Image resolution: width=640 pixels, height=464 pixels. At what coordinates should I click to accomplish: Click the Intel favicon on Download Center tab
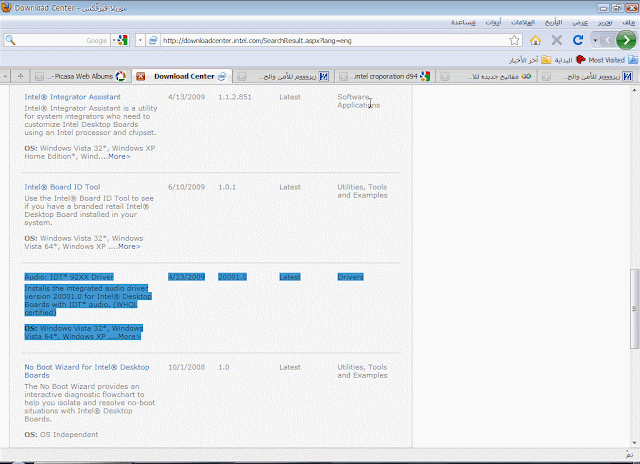coord(222,76)
